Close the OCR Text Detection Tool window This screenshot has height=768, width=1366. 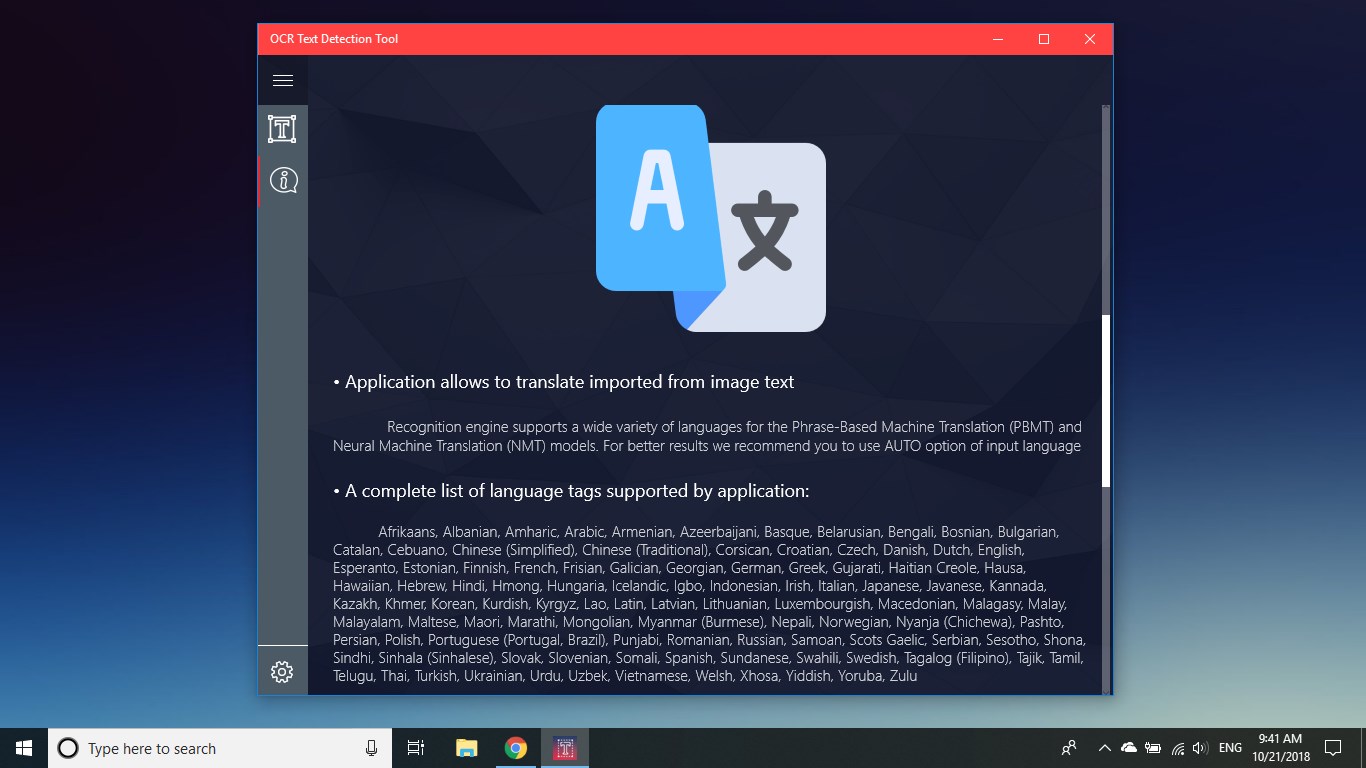[x=1090, y=39]
